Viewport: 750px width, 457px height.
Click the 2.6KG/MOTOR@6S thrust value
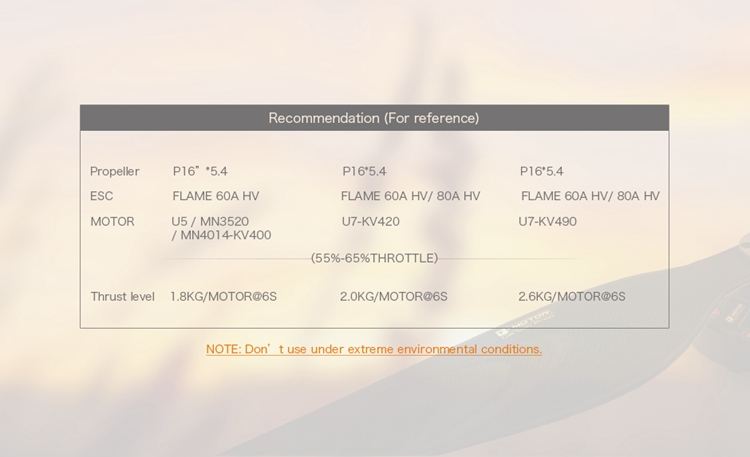click(x=571, y=296)
